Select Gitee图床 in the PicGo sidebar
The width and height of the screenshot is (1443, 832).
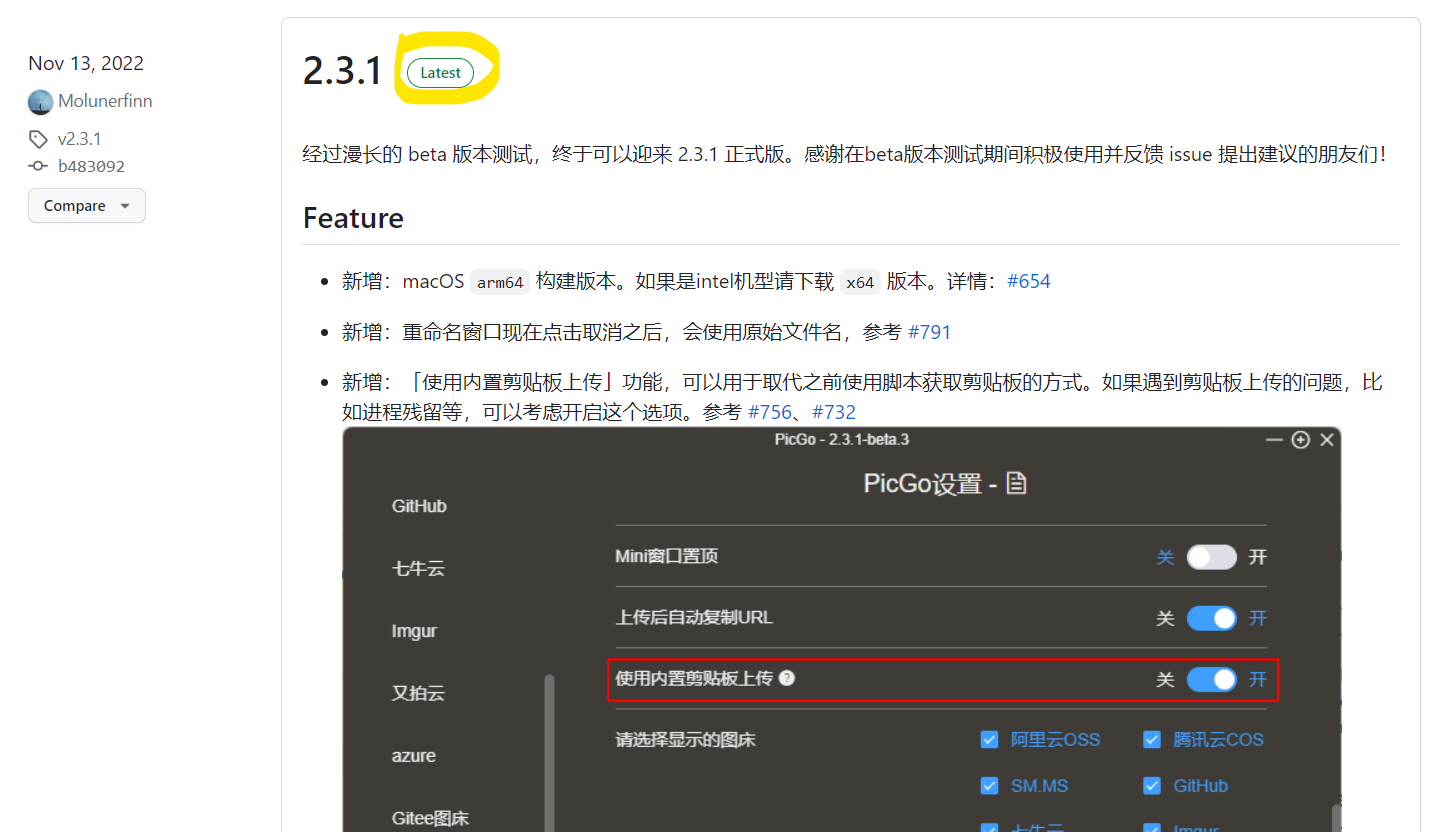pos(430,818)
